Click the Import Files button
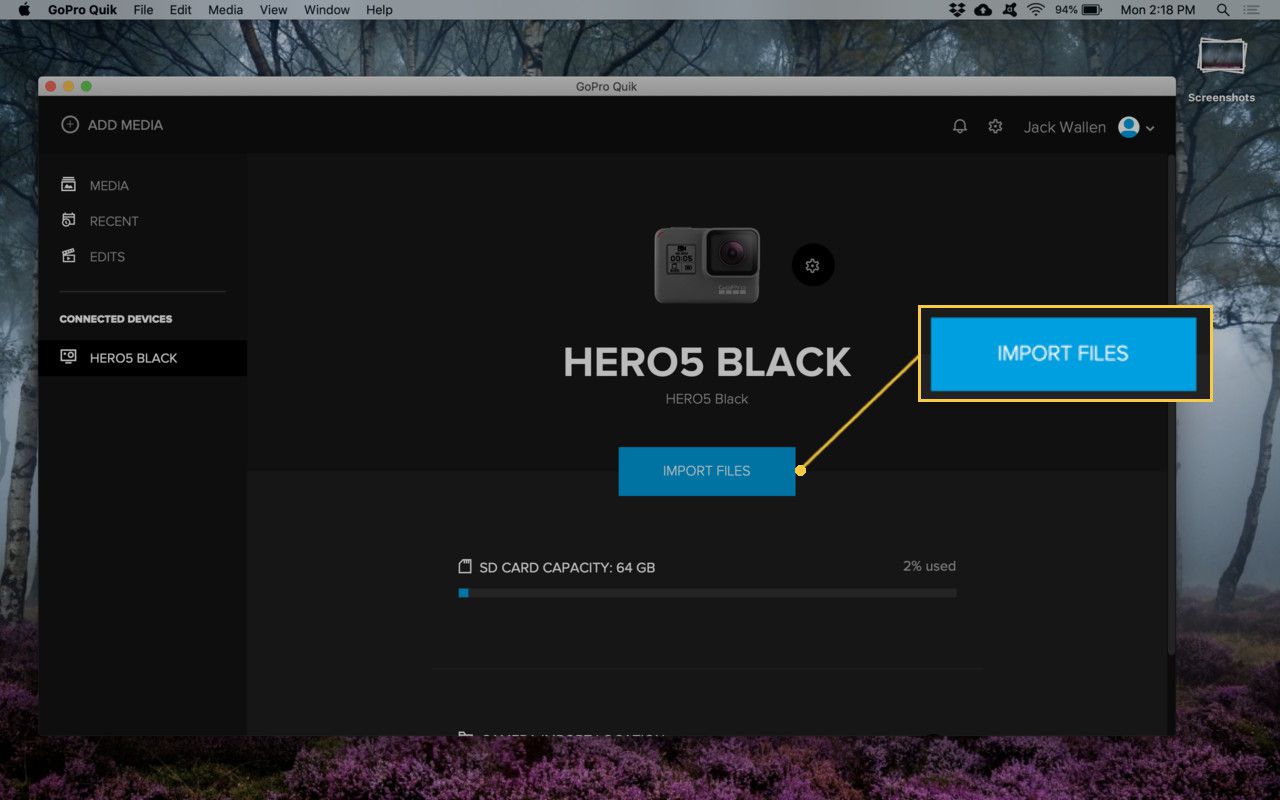Image resolution: width=1280 pixels, height=800 pixels. (x=707, y=471)
